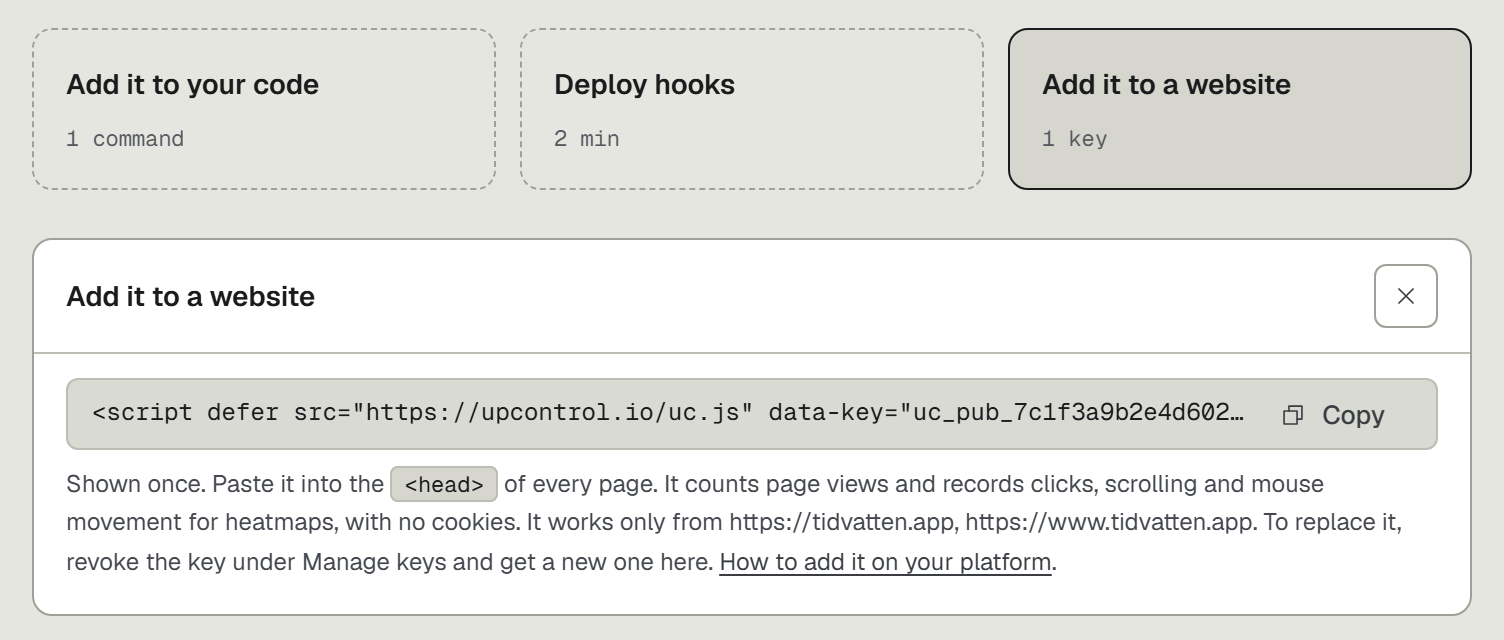Click the copy icon beside Copy
Screen dimensions: 1504x640
tap(1293, 415)
